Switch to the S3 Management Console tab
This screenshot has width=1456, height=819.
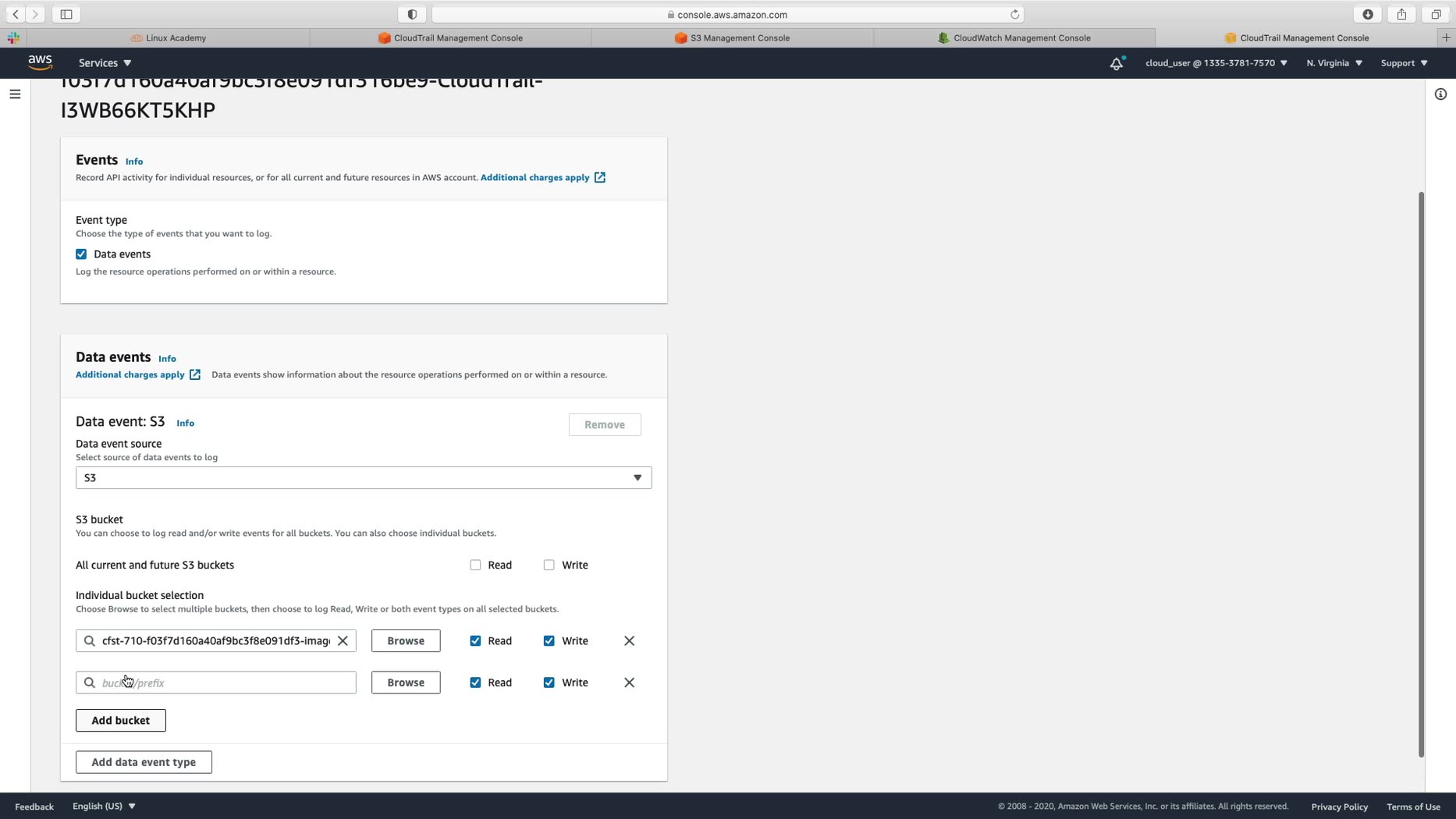pyautogui.click(x=733, y=37)
